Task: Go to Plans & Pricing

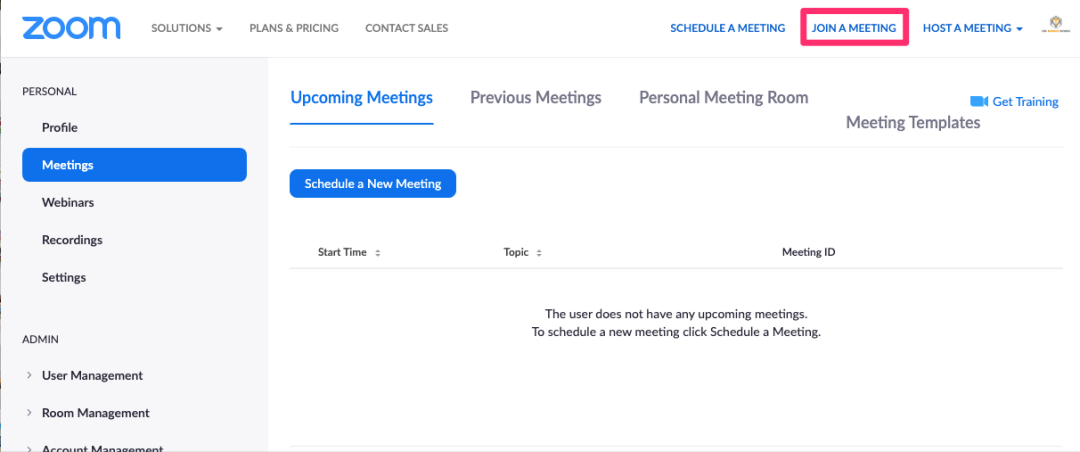Action: tap(294, 28)
